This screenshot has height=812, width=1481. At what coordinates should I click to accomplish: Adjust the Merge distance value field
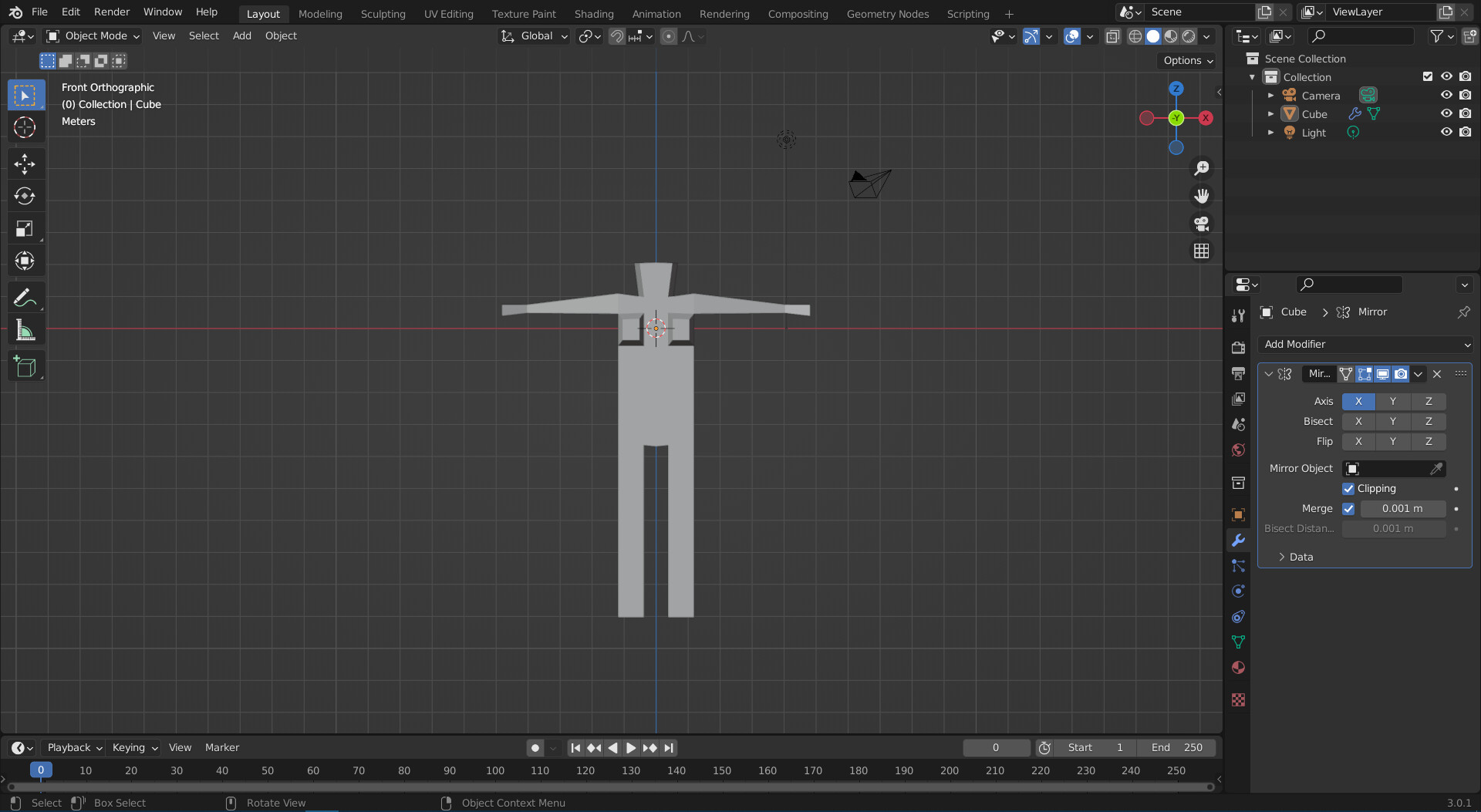tap(1402, 509)
